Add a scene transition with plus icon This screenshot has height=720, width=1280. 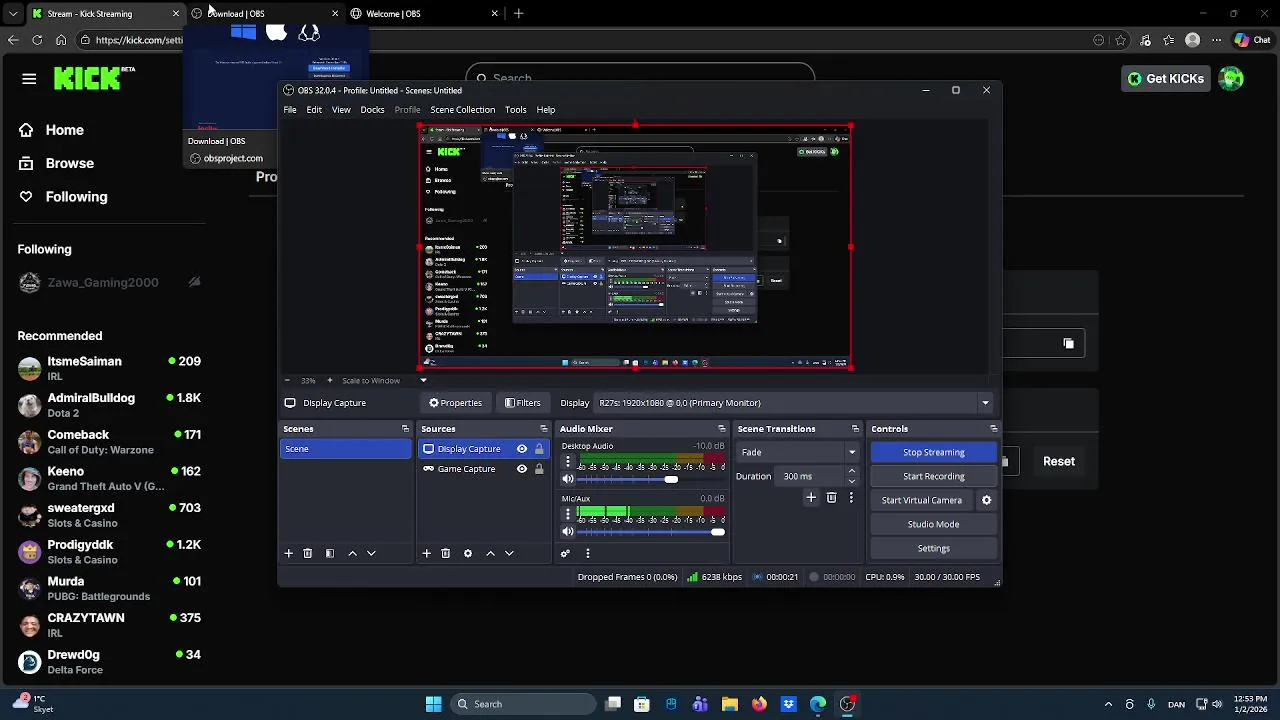811,497
